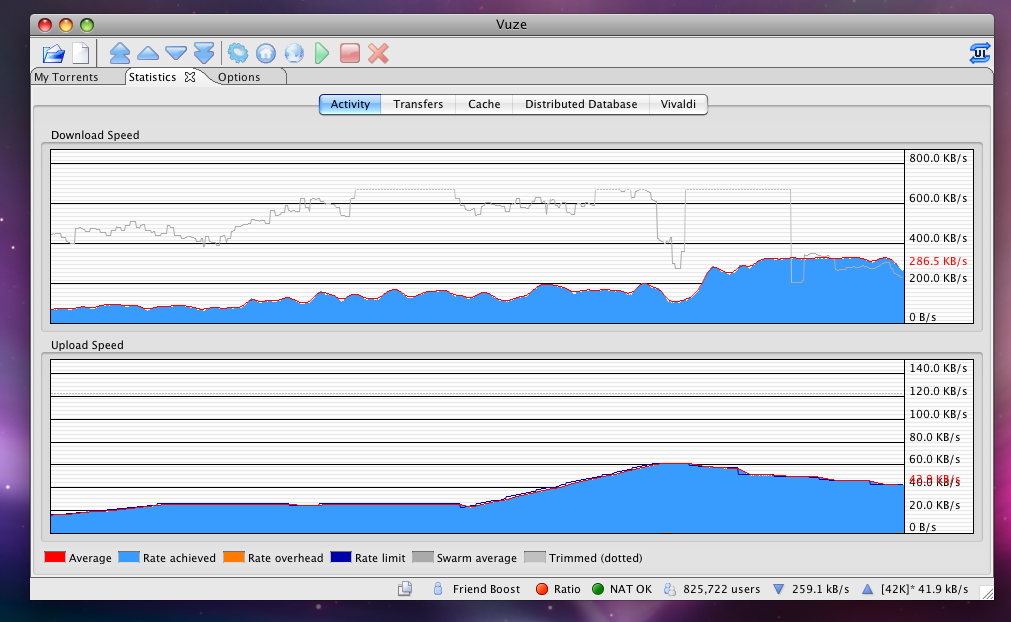Viewport: 1011px width, 622px height.
Task: Remove the torrent with red X icon
Action: [x=377, y=52]
